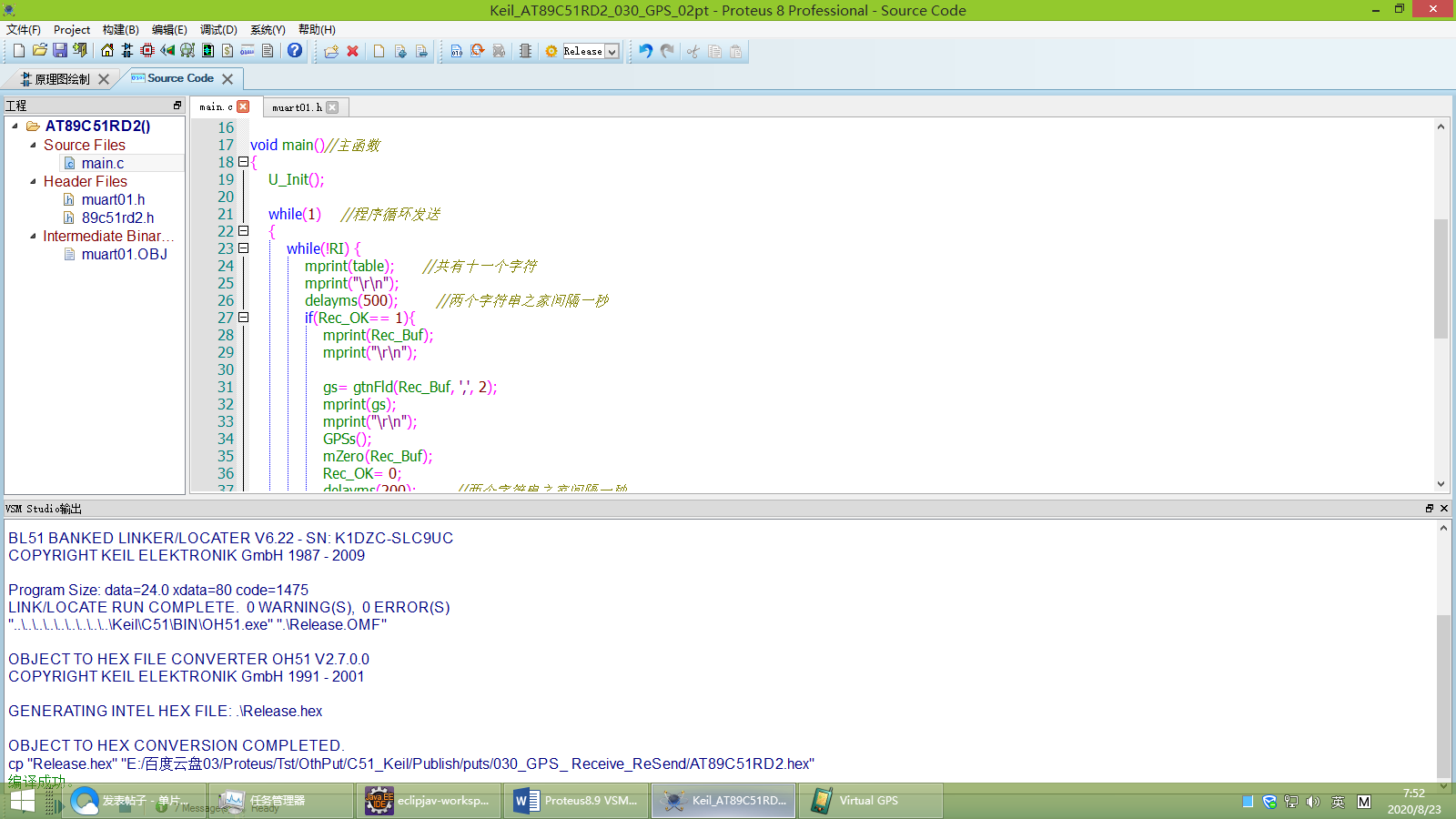This screenshot has height=819, width=1456.
Task: Click the Source Code toolbar icon
Action: pyautogui.click(x=248, y=51)
